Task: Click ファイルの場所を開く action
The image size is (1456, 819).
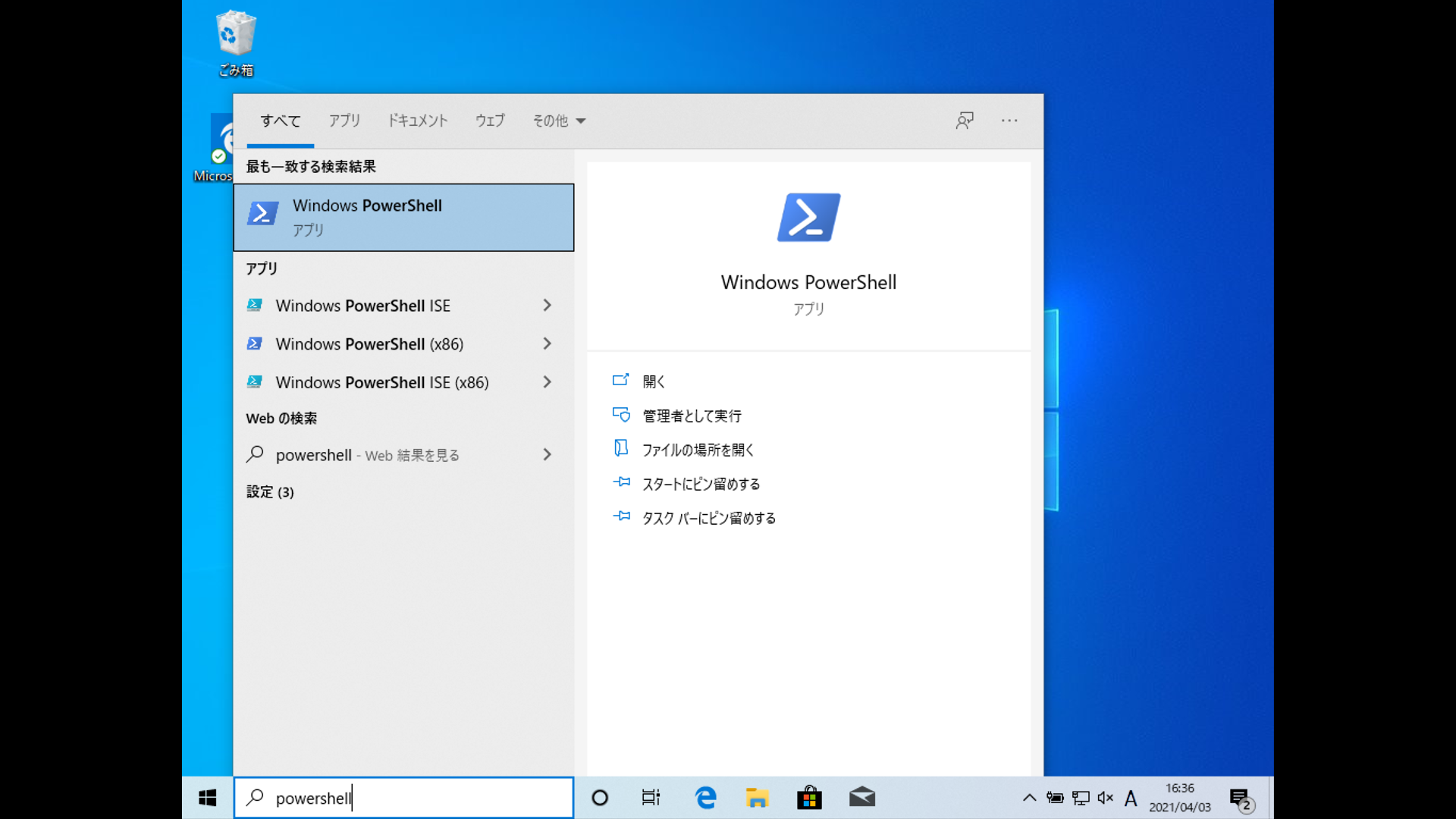Action: [x=698, y=450]
